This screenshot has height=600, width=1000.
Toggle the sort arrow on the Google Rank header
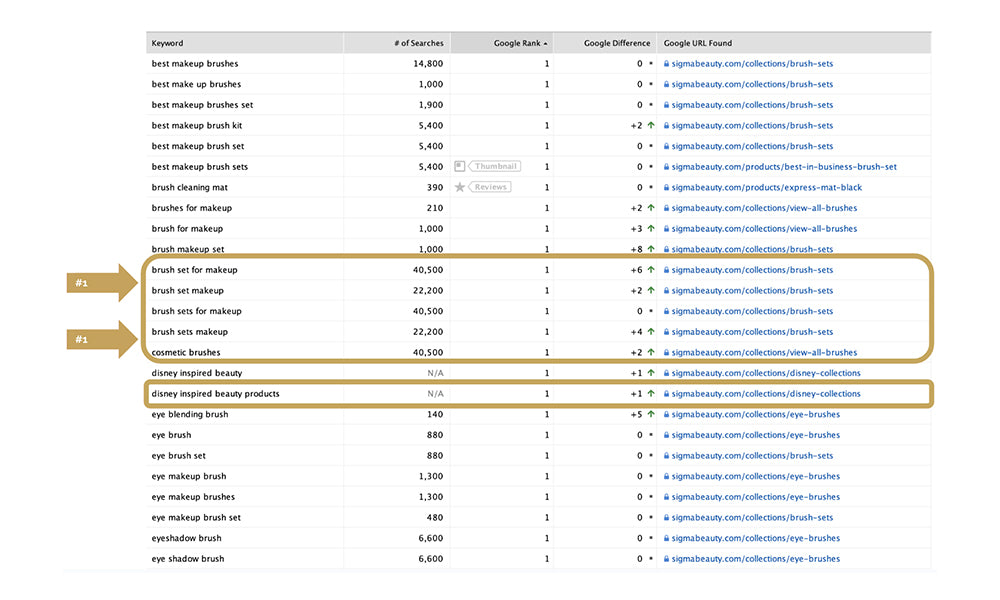click(545, 44)
